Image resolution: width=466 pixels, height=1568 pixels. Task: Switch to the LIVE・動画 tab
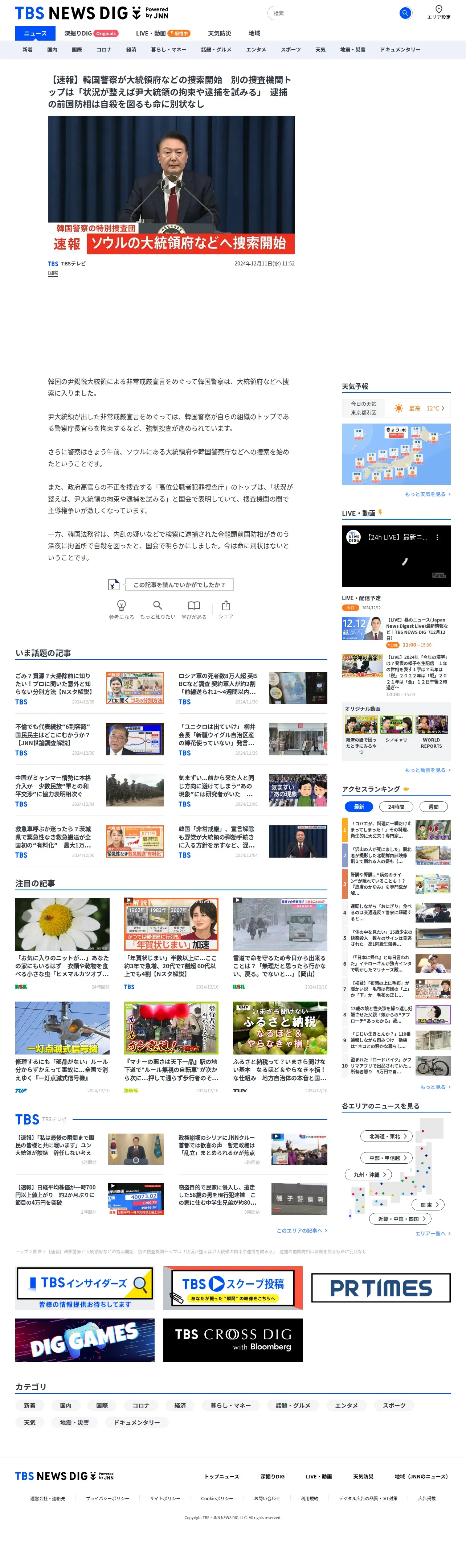pos(163,33)
